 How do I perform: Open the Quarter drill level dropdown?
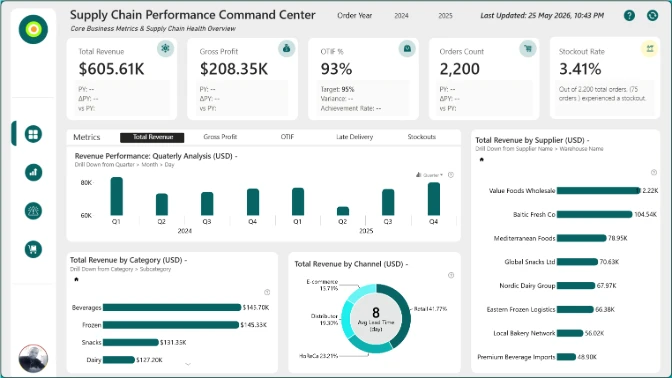(429, 175)
